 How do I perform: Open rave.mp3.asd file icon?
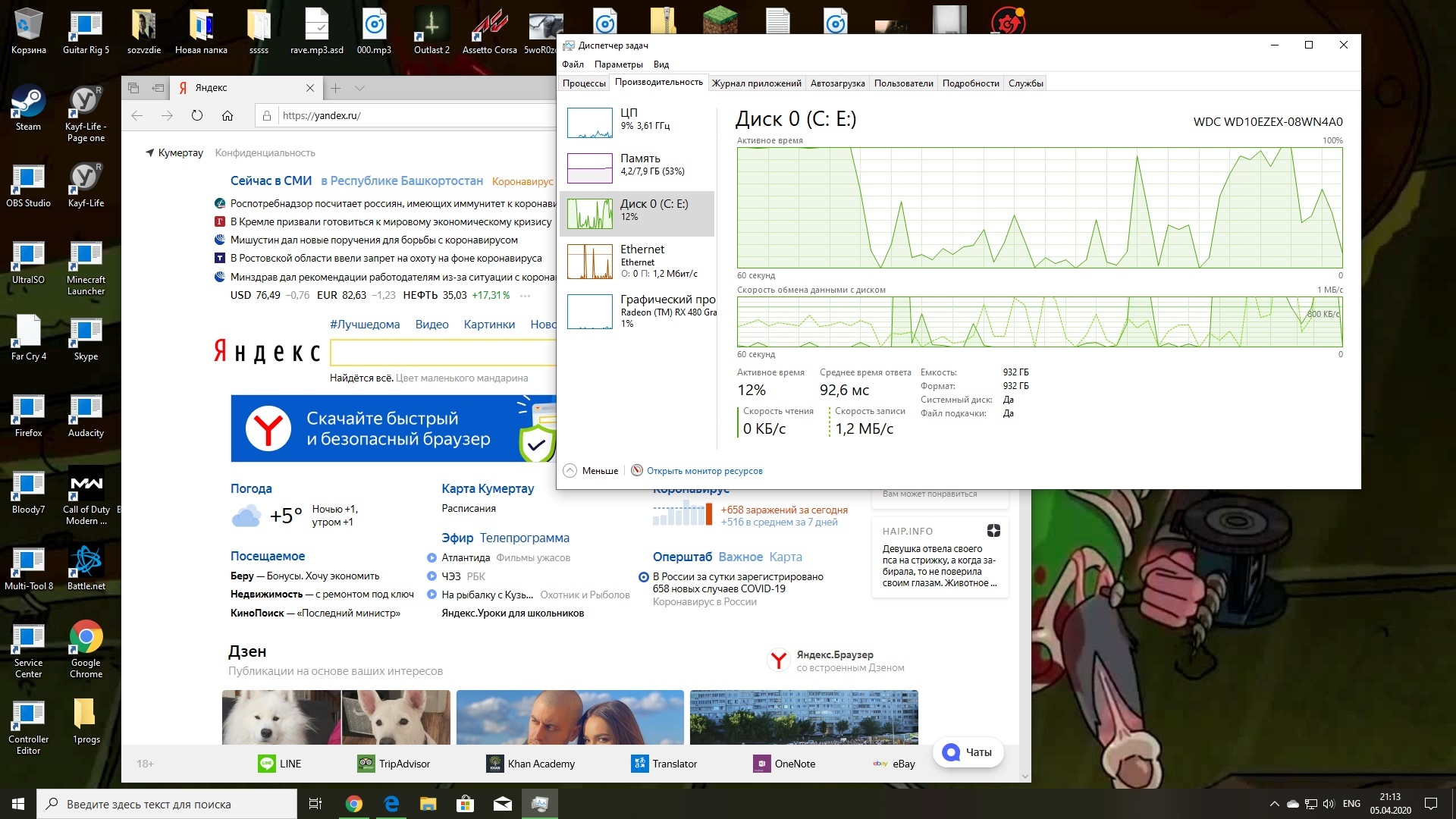[x=316, y=31]
